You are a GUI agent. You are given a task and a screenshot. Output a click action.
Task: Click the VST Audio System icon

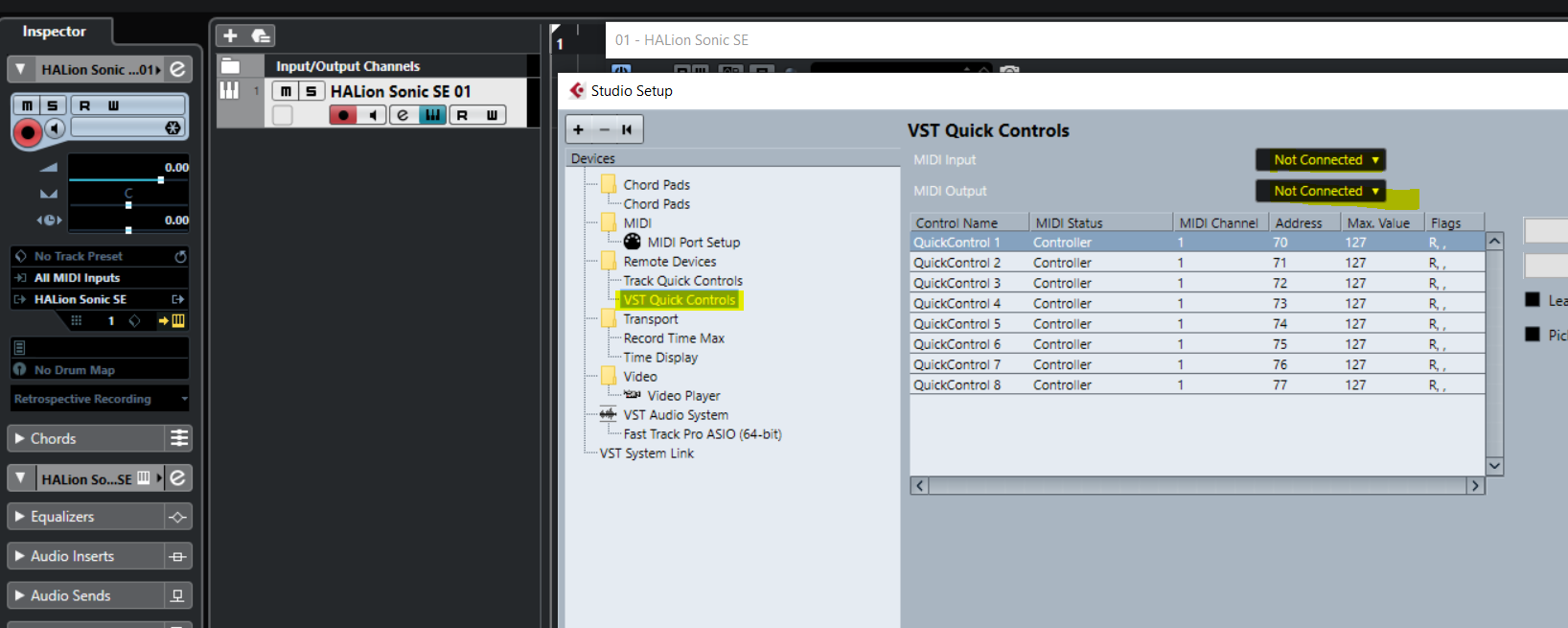609,414
